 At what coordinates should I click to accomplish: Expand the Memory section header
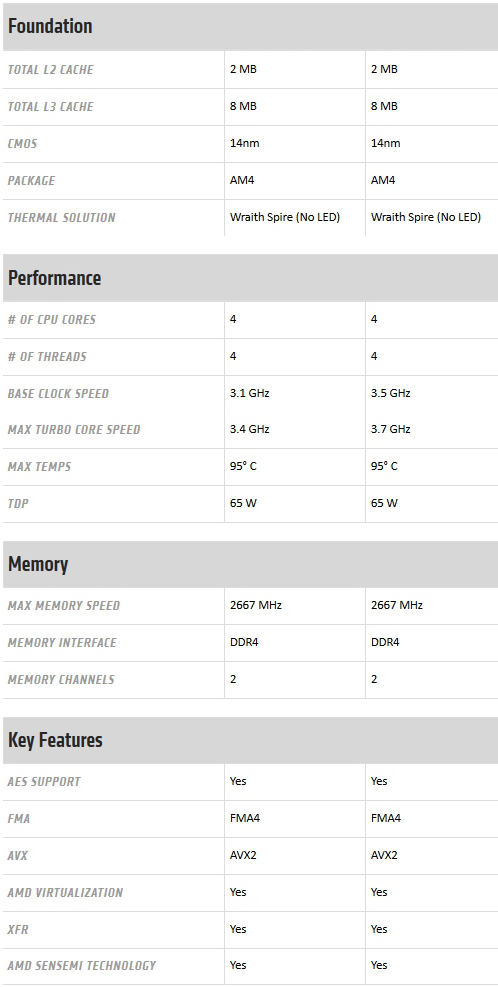click(x=250, y=564)
